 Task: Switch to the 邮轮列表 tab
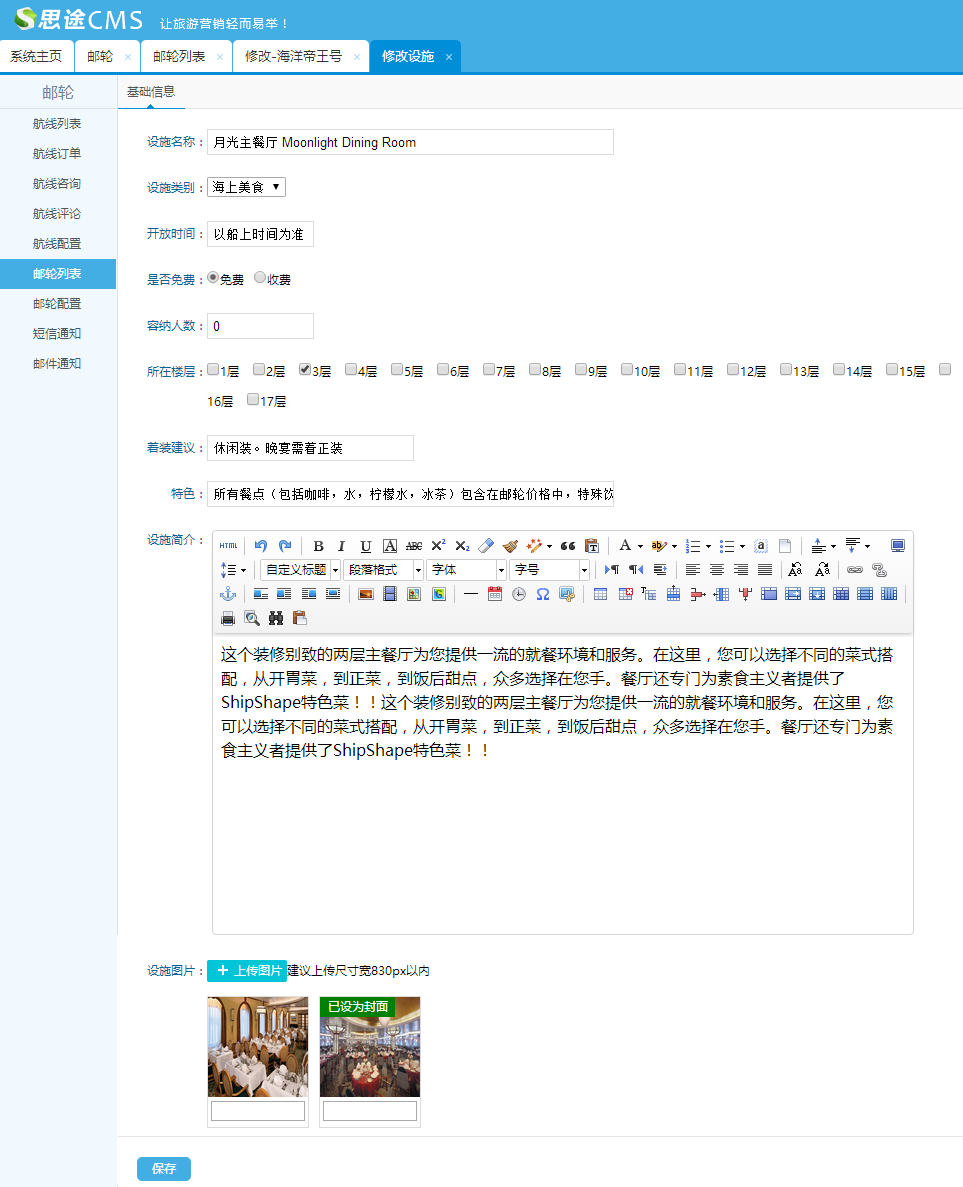click(x=180, y=57)
